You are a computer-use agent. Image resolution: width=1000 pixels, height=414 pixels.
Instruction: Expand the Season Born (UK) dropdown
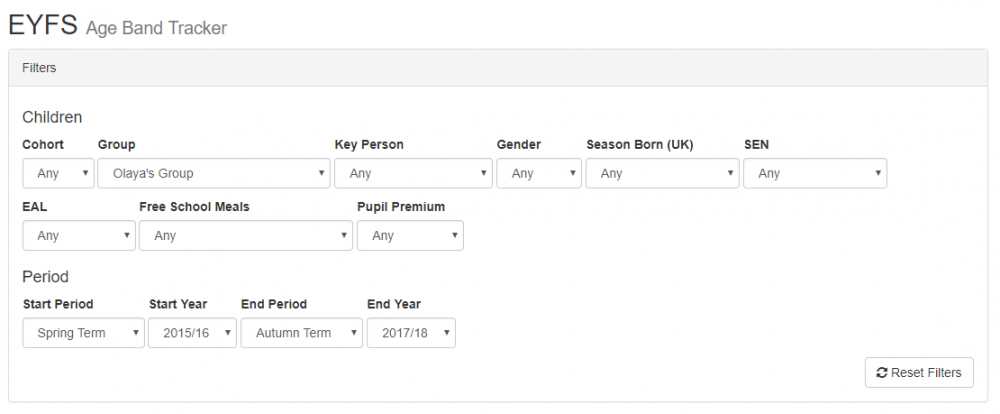point(661,173)
